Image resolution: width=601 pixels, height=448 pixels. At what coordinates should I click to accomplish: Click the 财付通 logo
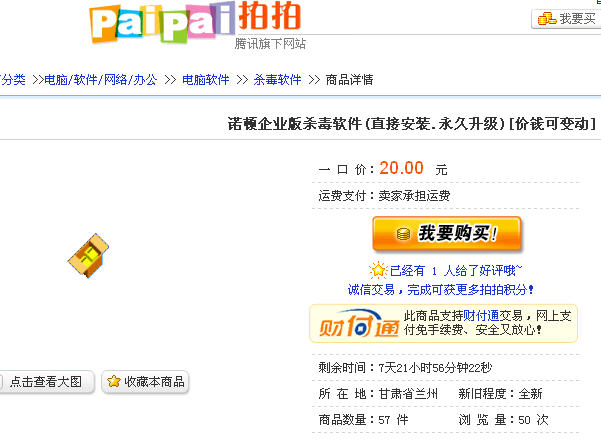(358, 323)
